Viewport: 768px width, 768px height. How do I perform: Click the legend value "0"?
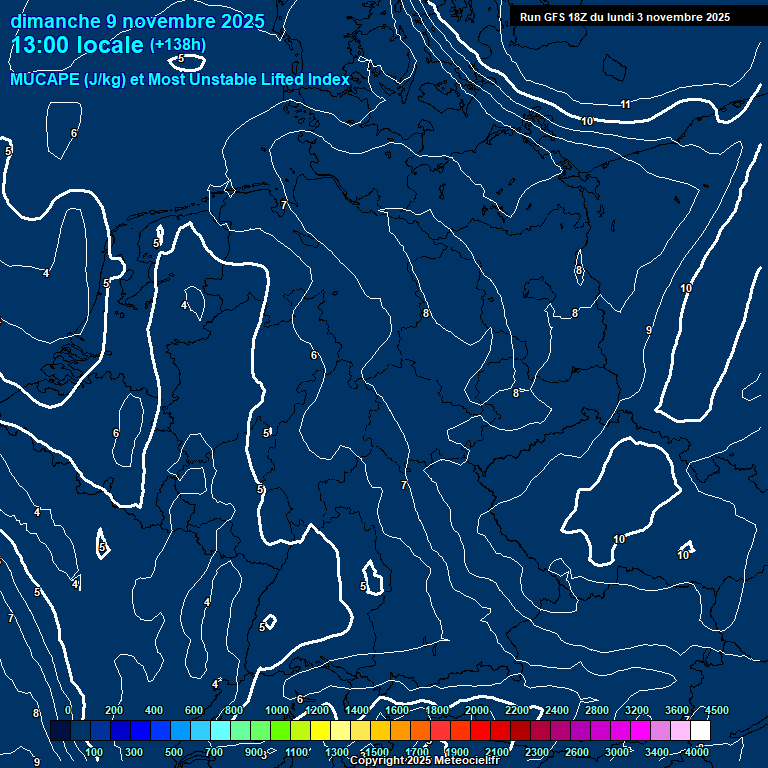click(68, 710)
